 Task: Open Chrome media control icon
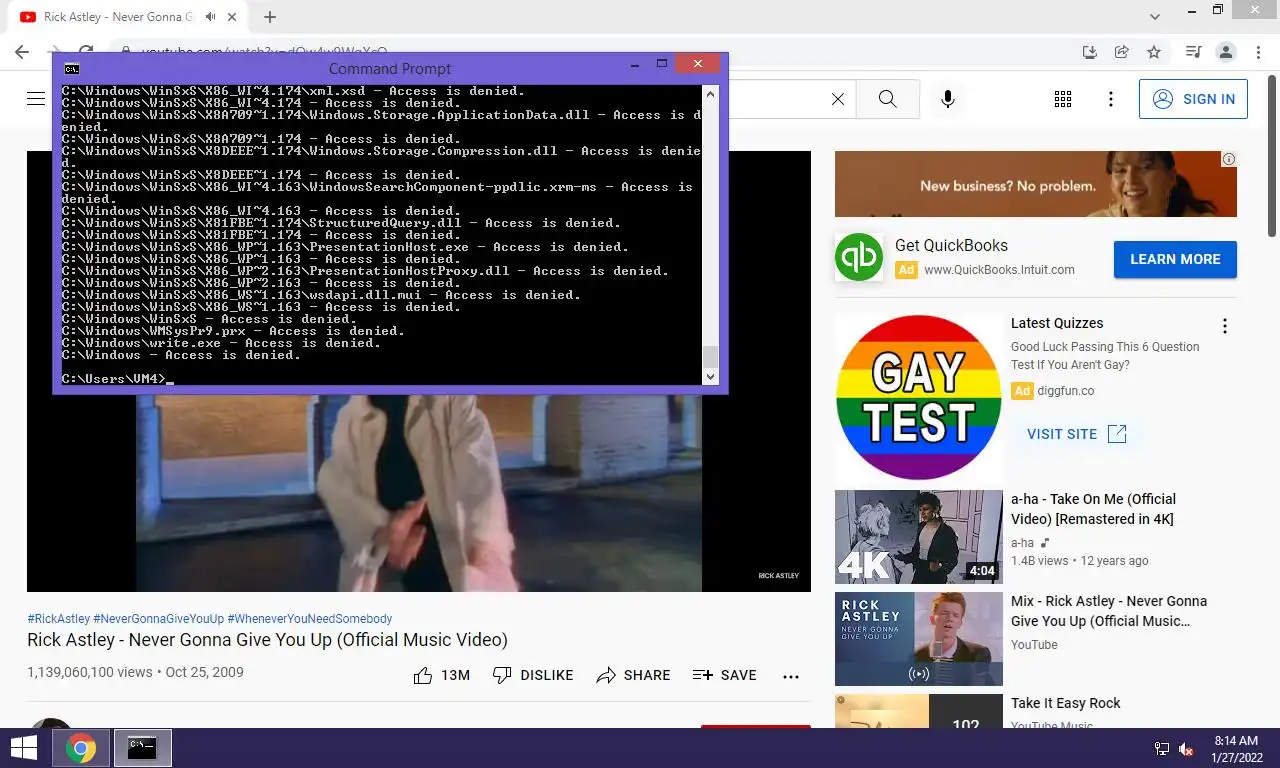coord(1193,52)
